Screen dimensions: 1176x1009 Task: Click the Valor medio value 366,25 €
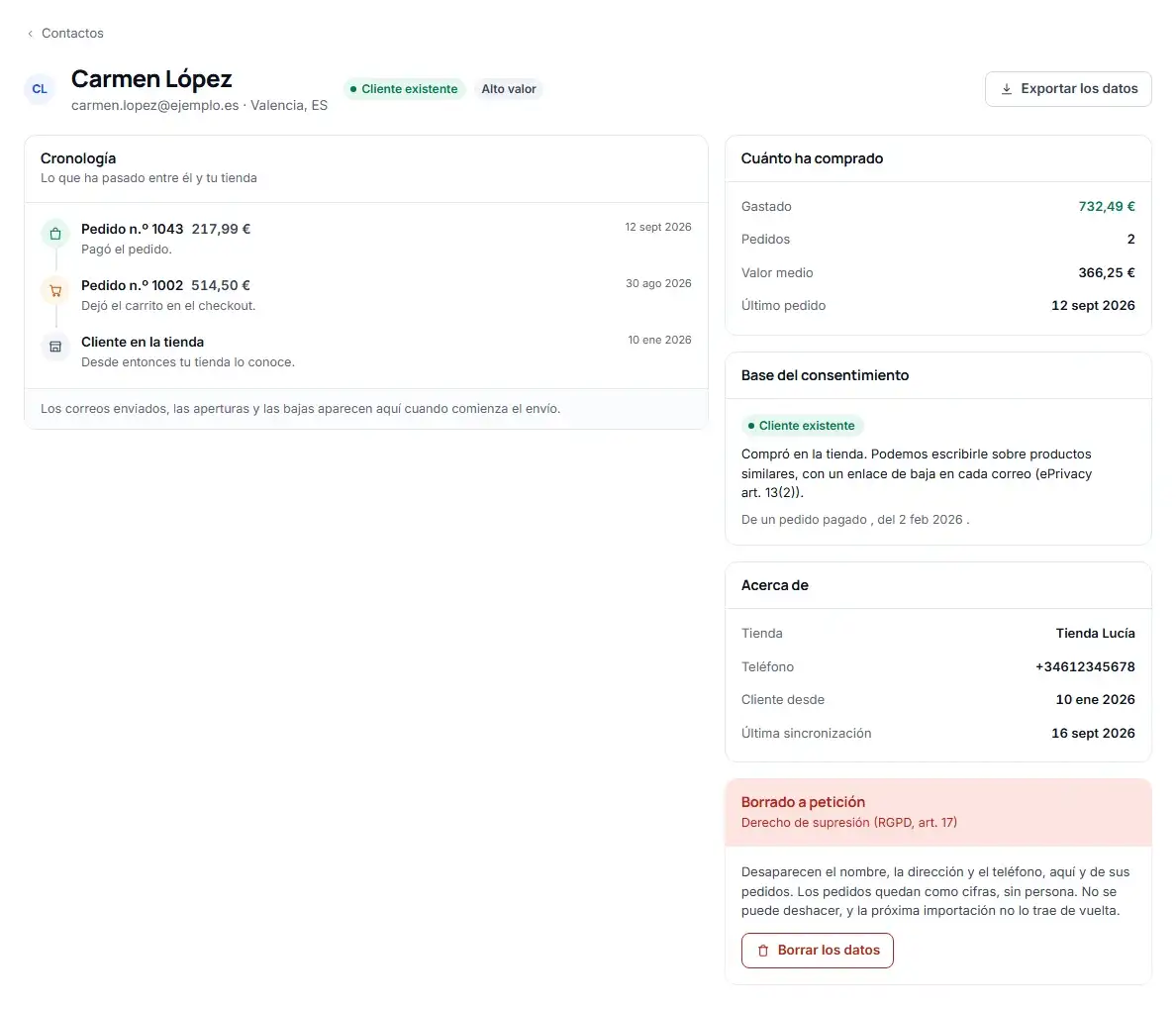[1107, 273]
